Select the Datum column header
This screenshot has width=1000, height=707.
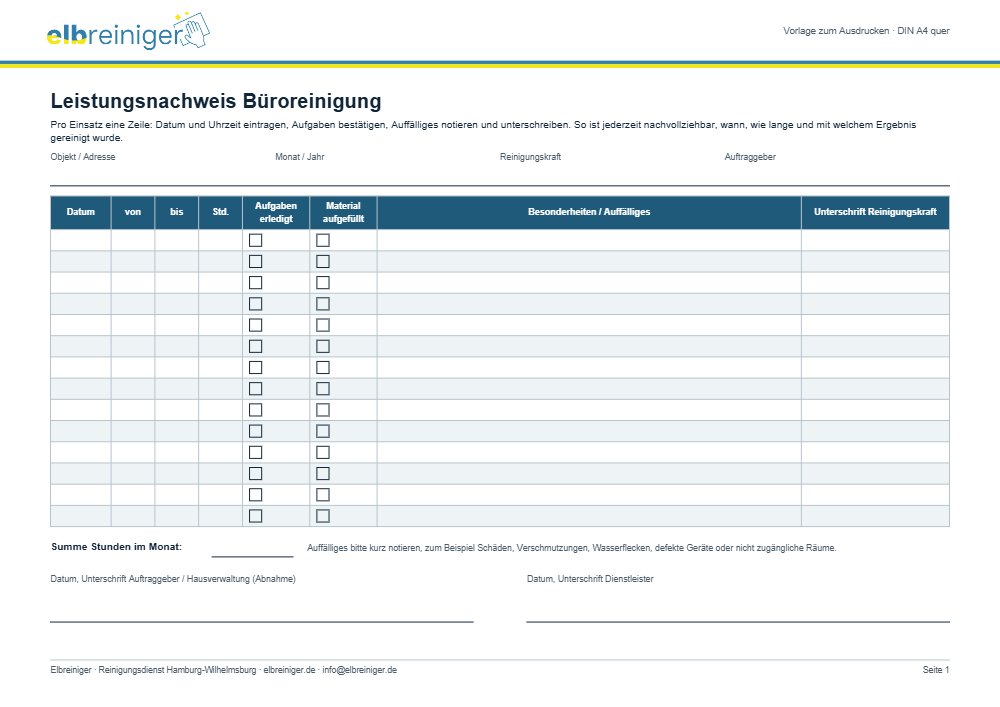(x=80, y=212)
